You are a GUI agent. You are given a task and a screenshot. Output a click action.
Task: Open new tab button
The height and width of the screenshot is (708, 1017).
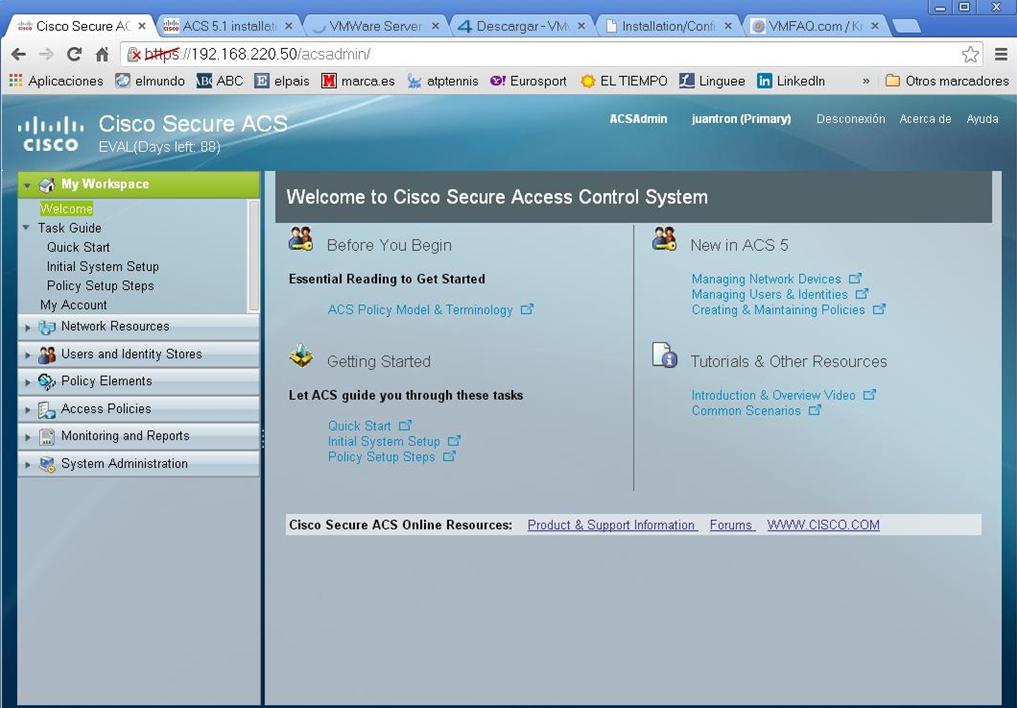pyautogui.click(x=906, y=27)
